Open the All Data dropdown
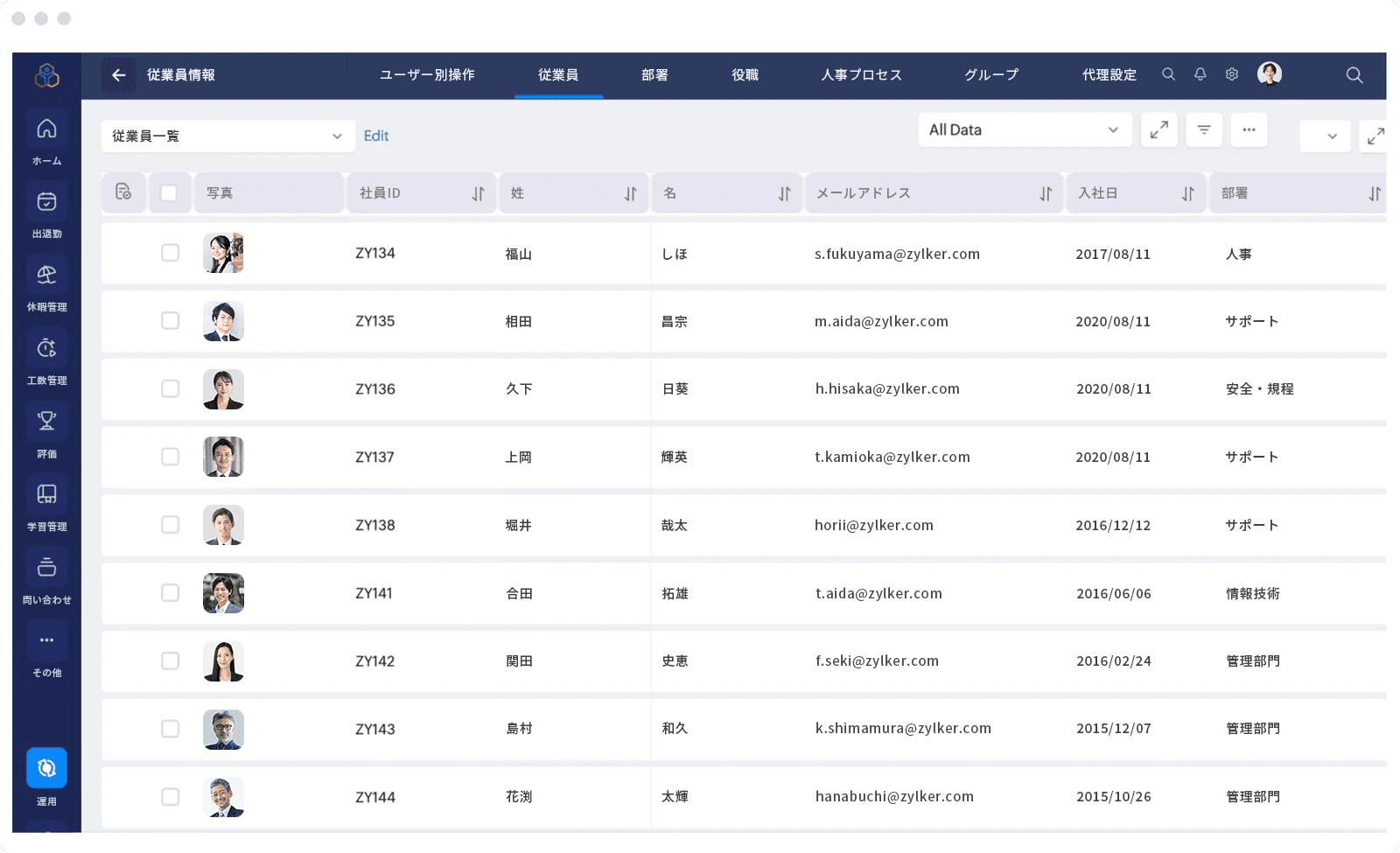The width and height of the screenshot is (1400, 853). [1025, 129]
